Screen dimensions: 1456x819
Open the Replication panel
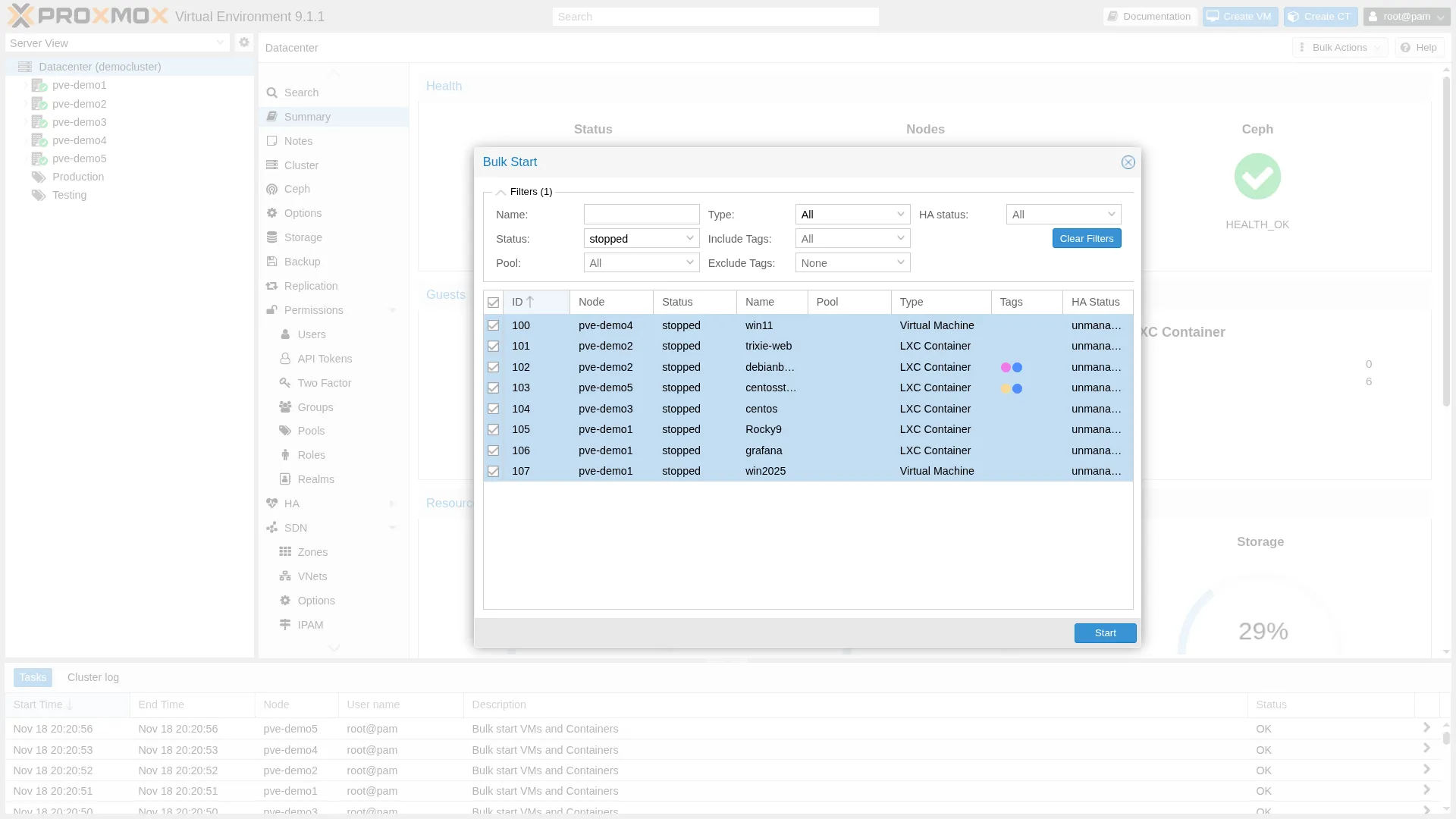(x=311, y=285)
